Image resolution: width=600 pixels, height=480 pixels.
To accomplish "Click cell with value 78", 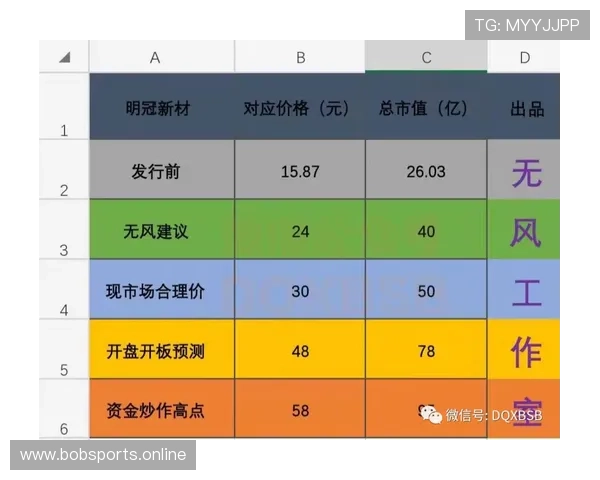I will coord(426,349).
